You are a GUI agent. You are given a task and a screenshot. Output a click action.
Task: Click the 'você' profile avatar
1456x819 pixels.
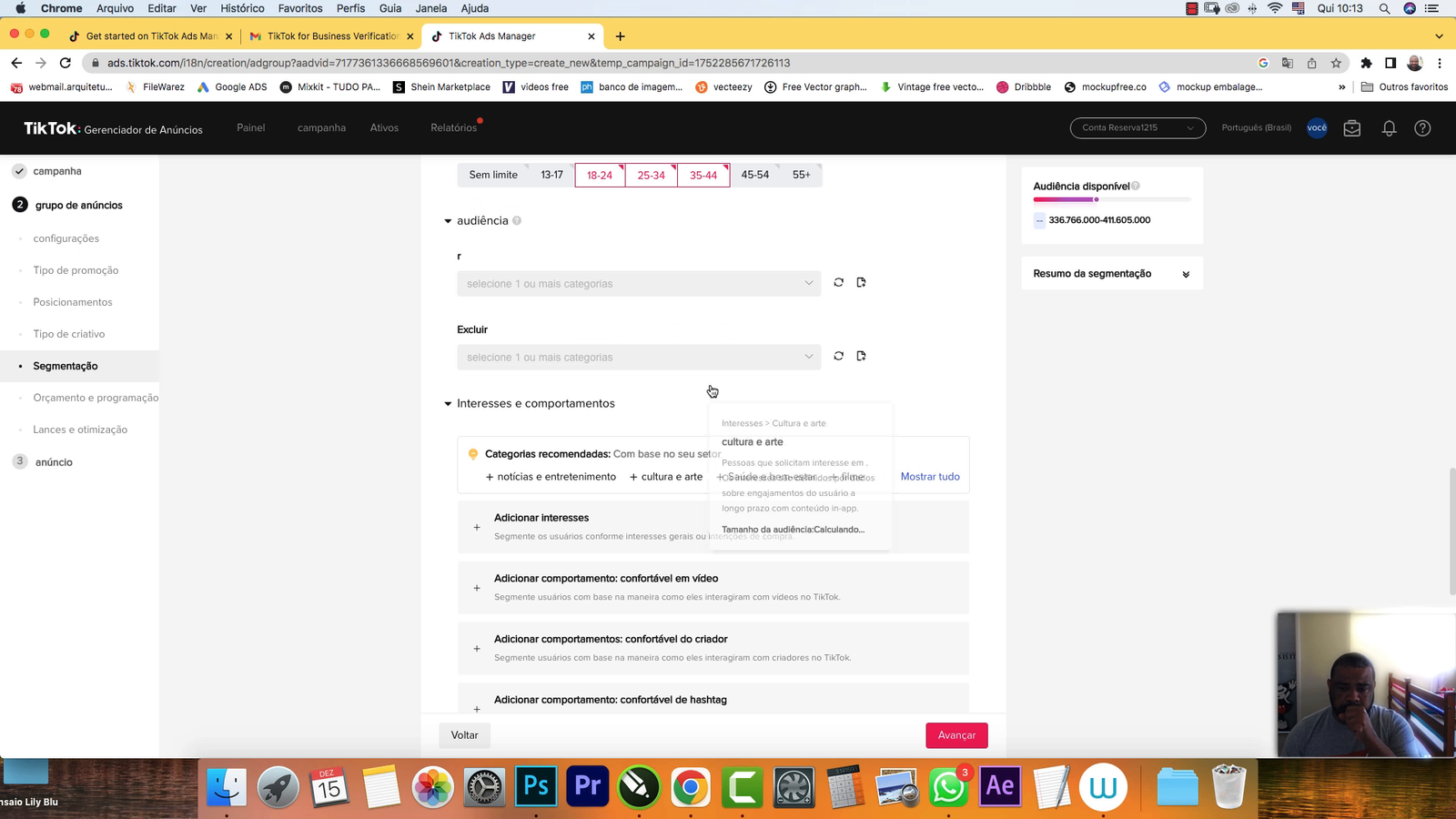coord(1317,127)
